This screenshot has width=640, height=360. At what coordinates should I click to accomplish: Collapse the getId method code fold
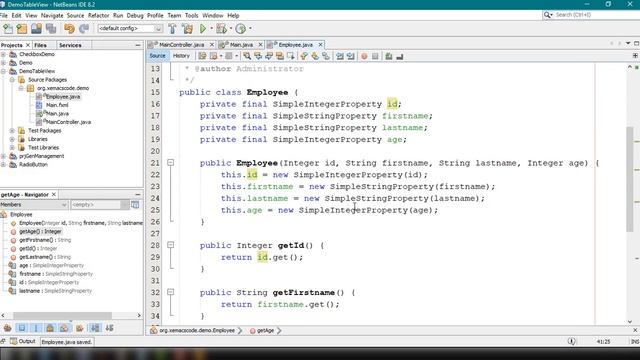click(171, 245)
